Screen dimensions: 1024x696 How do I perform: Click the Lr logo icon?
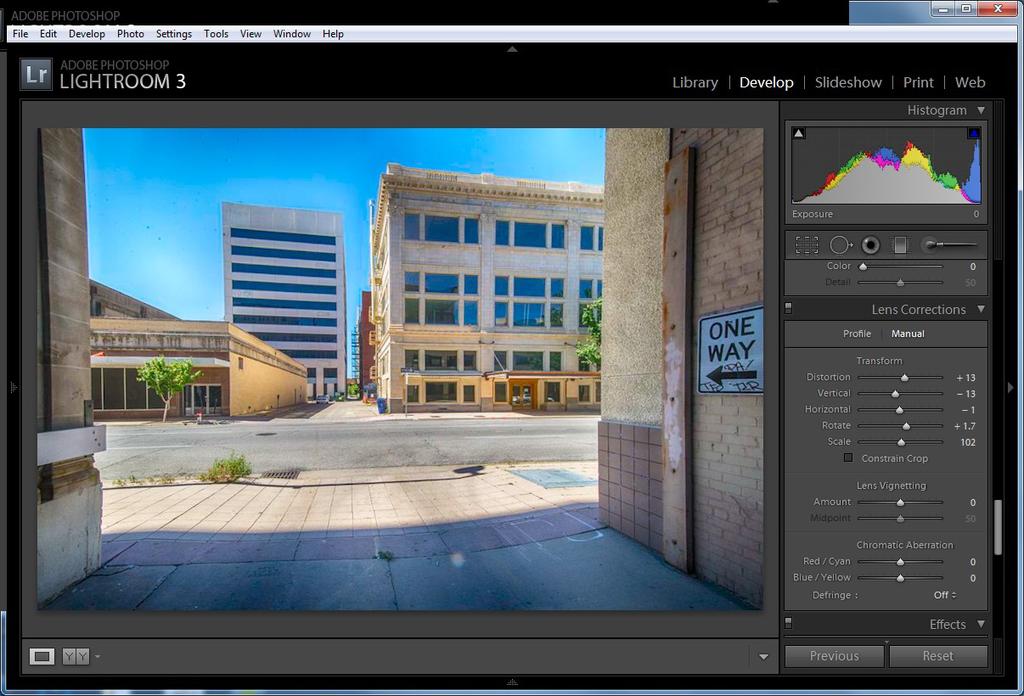click(x=36, y=74)
